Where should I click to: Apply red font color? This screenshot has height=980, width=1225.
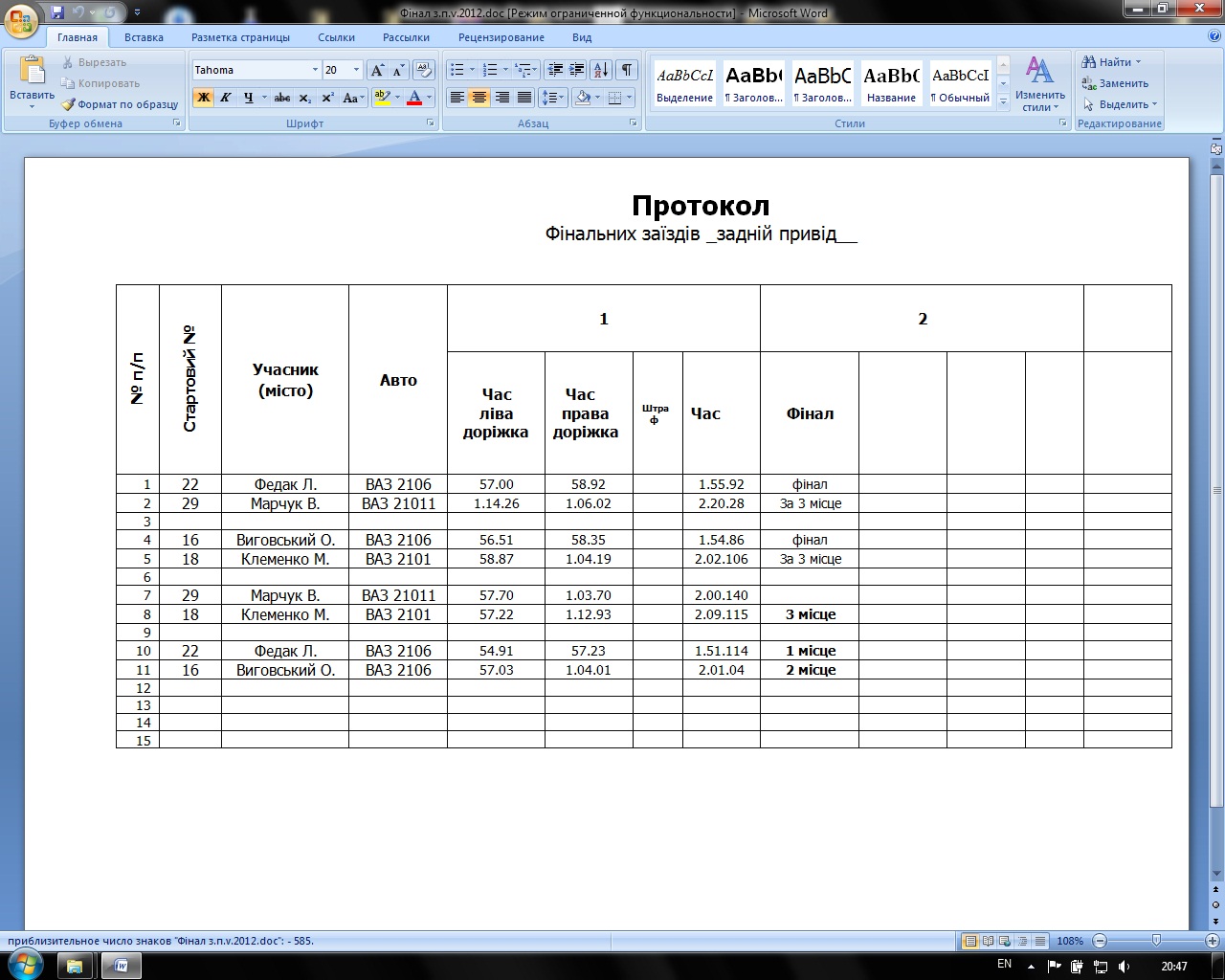click(x=414, y=98)
